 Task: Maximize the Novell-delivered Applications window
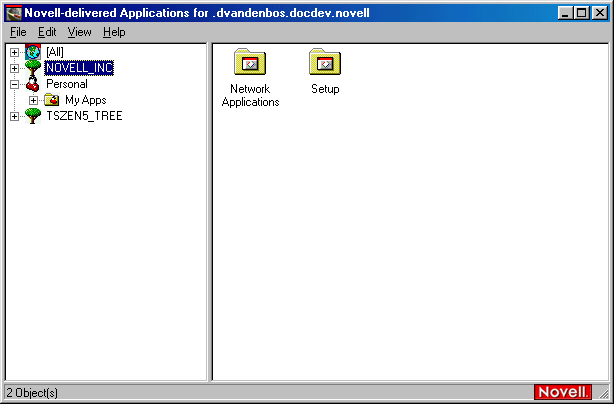tap(582, 13)
